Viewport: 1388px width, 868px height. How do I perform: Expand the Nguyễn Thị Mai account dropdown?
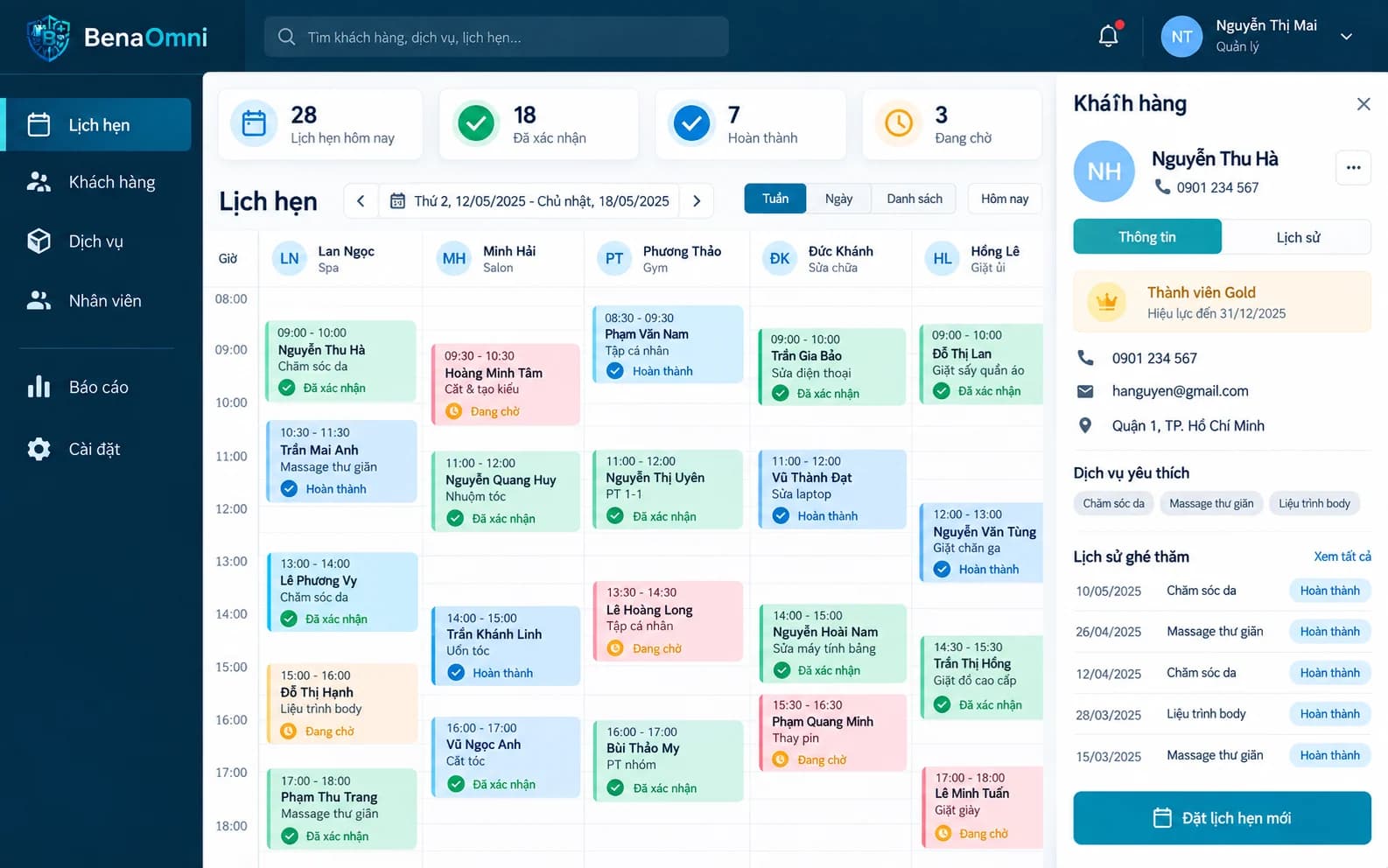click(1346, 37)
